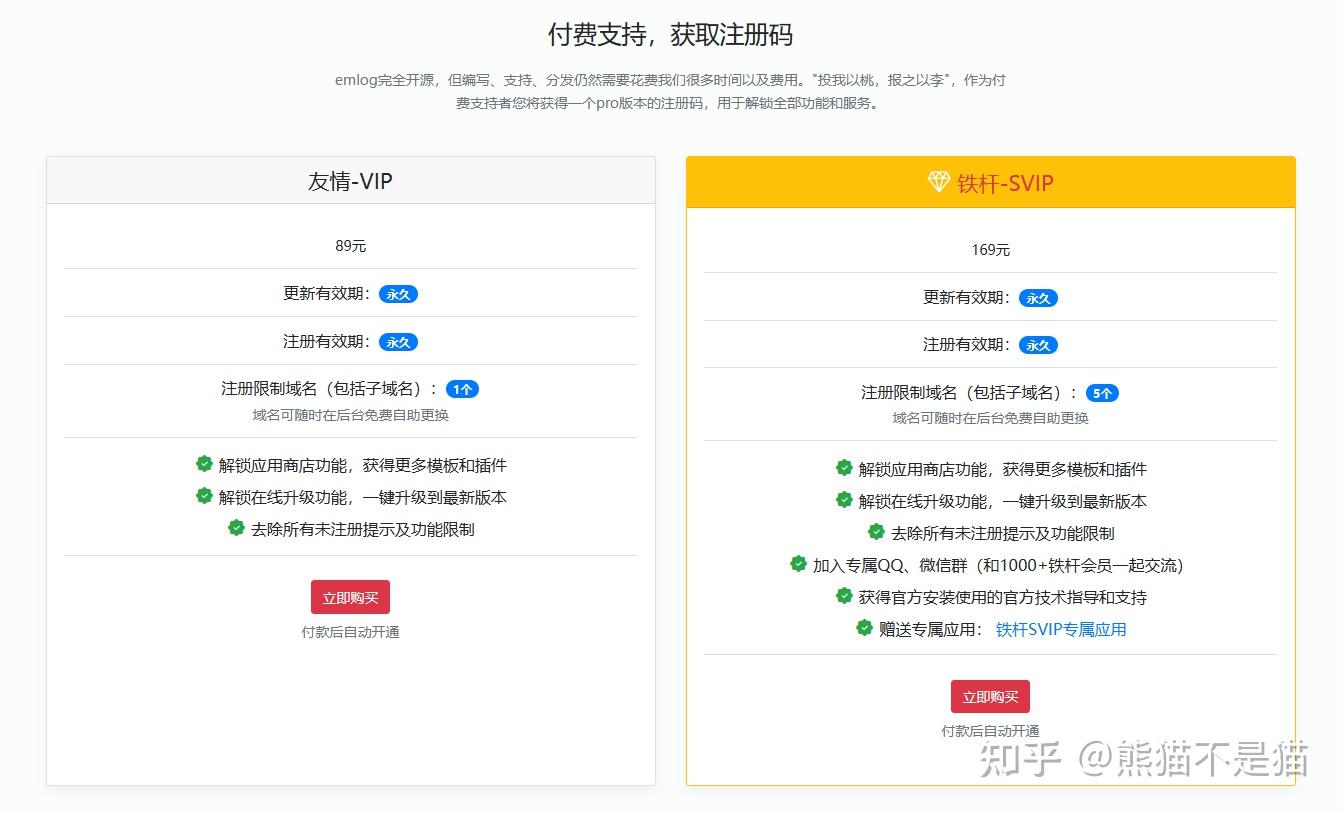Click 立即购买 on the 友情-VIP card
This screenshot has width=1343, height=814.
click(349, 596)
